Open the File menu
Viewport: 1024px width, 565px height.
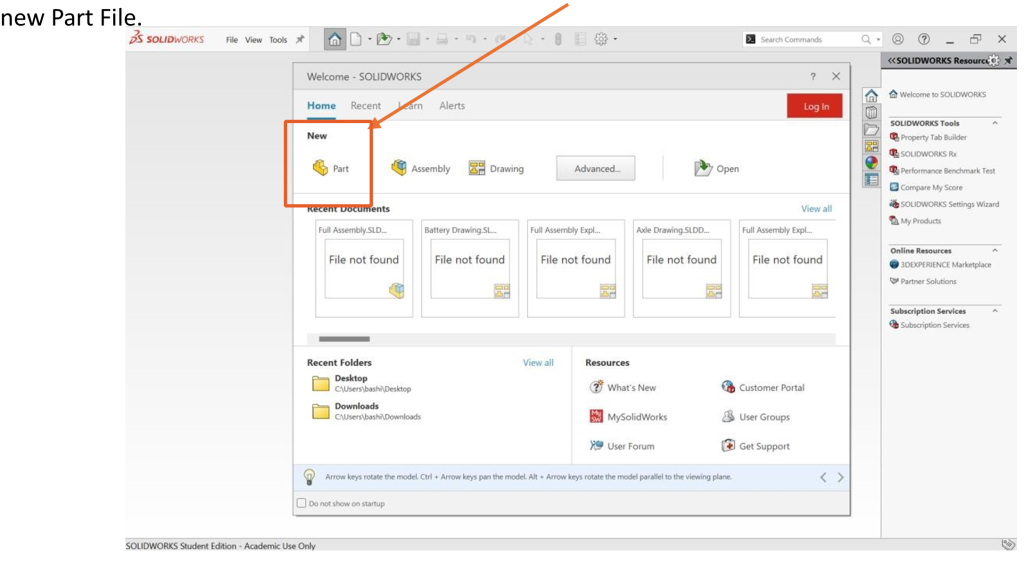pyautogui.click(x=232, y=40)
